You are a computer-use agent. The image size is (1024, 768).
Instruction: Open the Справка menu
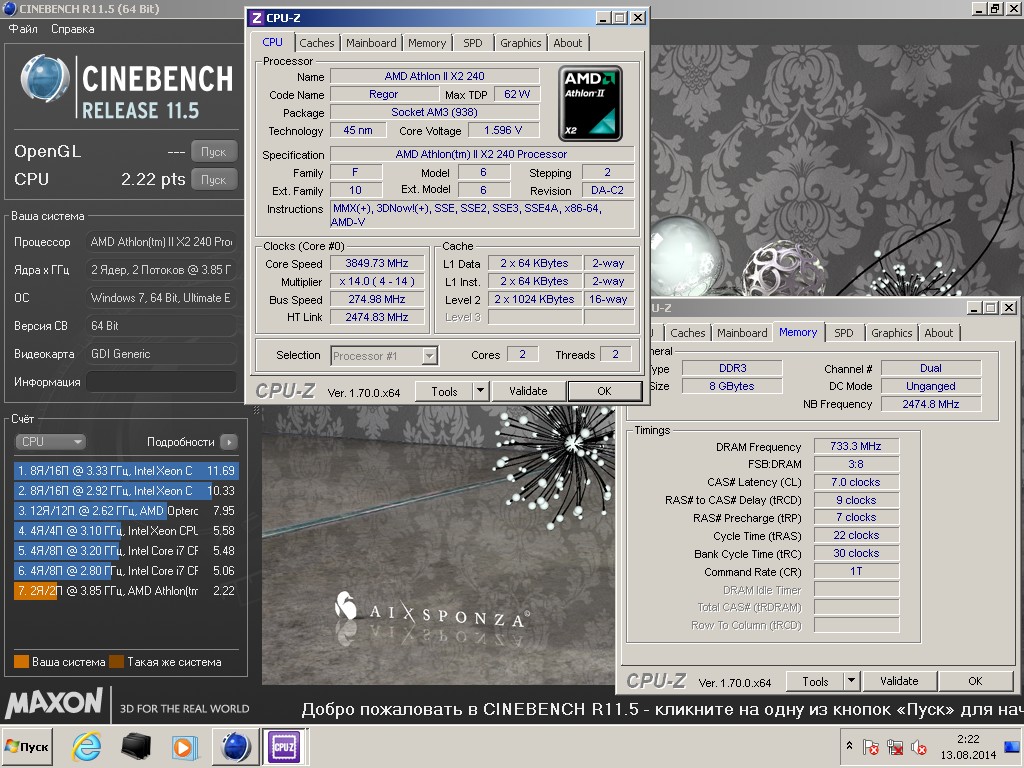pos(72,29)
